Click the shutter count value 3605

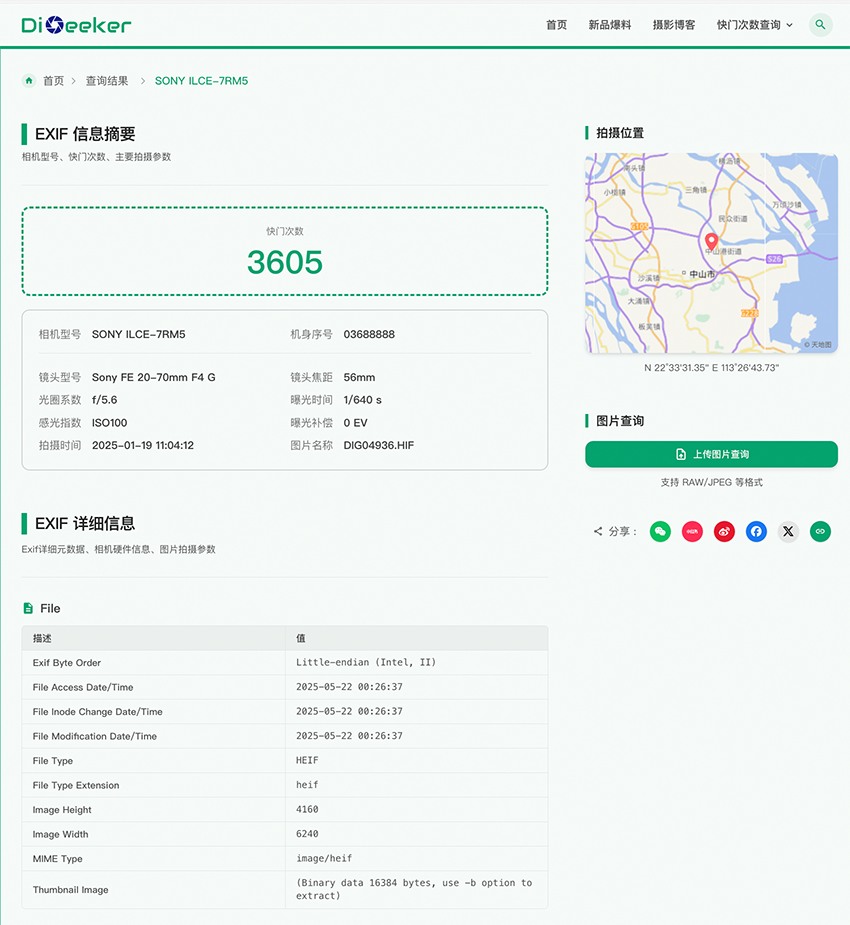tap(285, 263)
